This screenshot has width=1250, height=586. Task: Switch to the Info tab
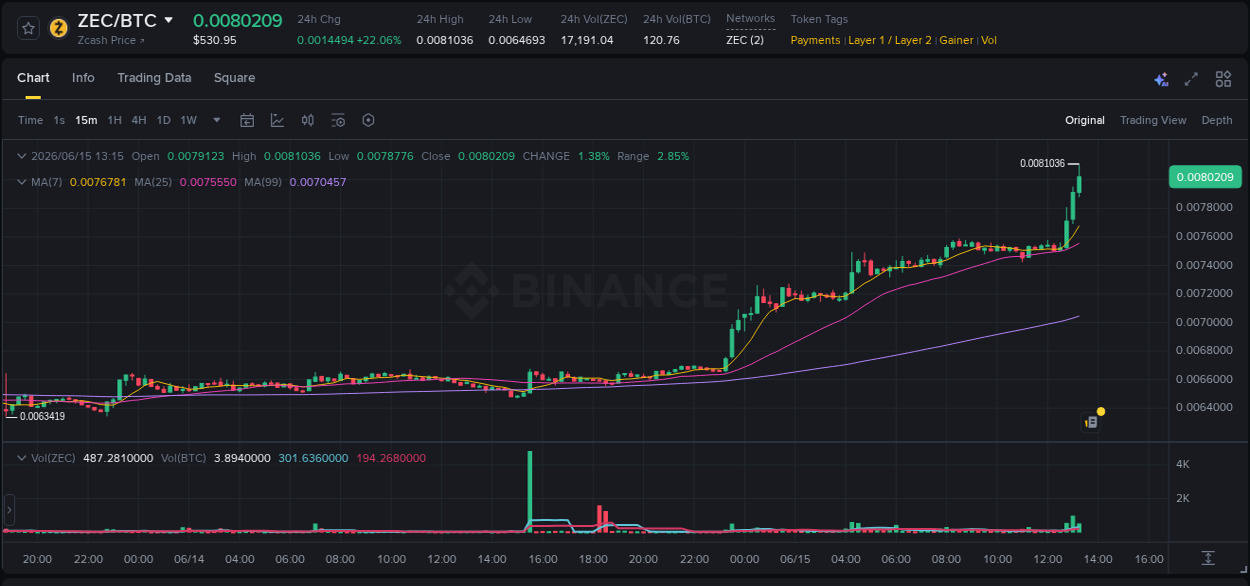[83, 78]
